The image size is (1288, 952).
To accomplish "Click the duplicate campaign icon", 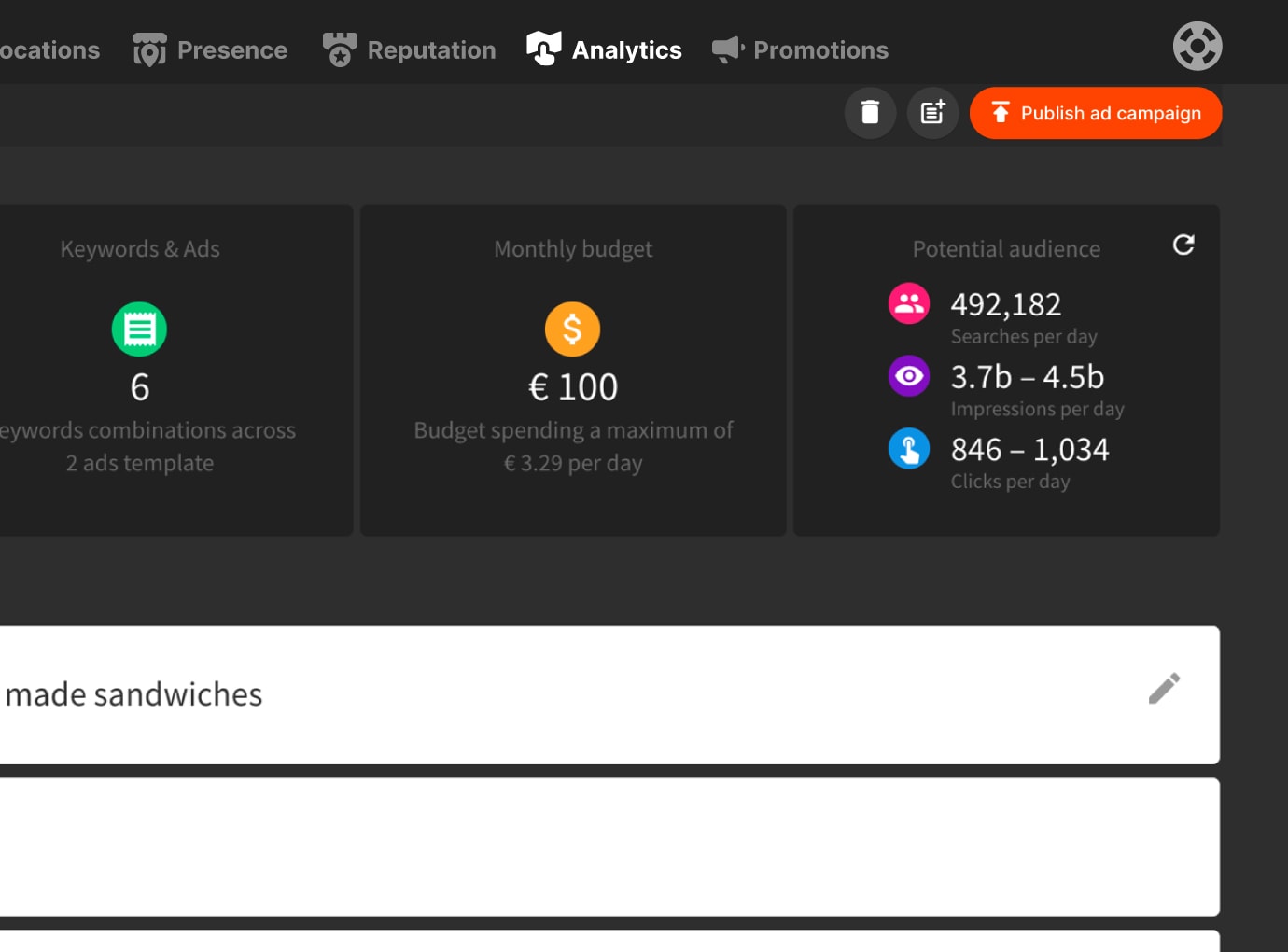I will coord(932,113).
